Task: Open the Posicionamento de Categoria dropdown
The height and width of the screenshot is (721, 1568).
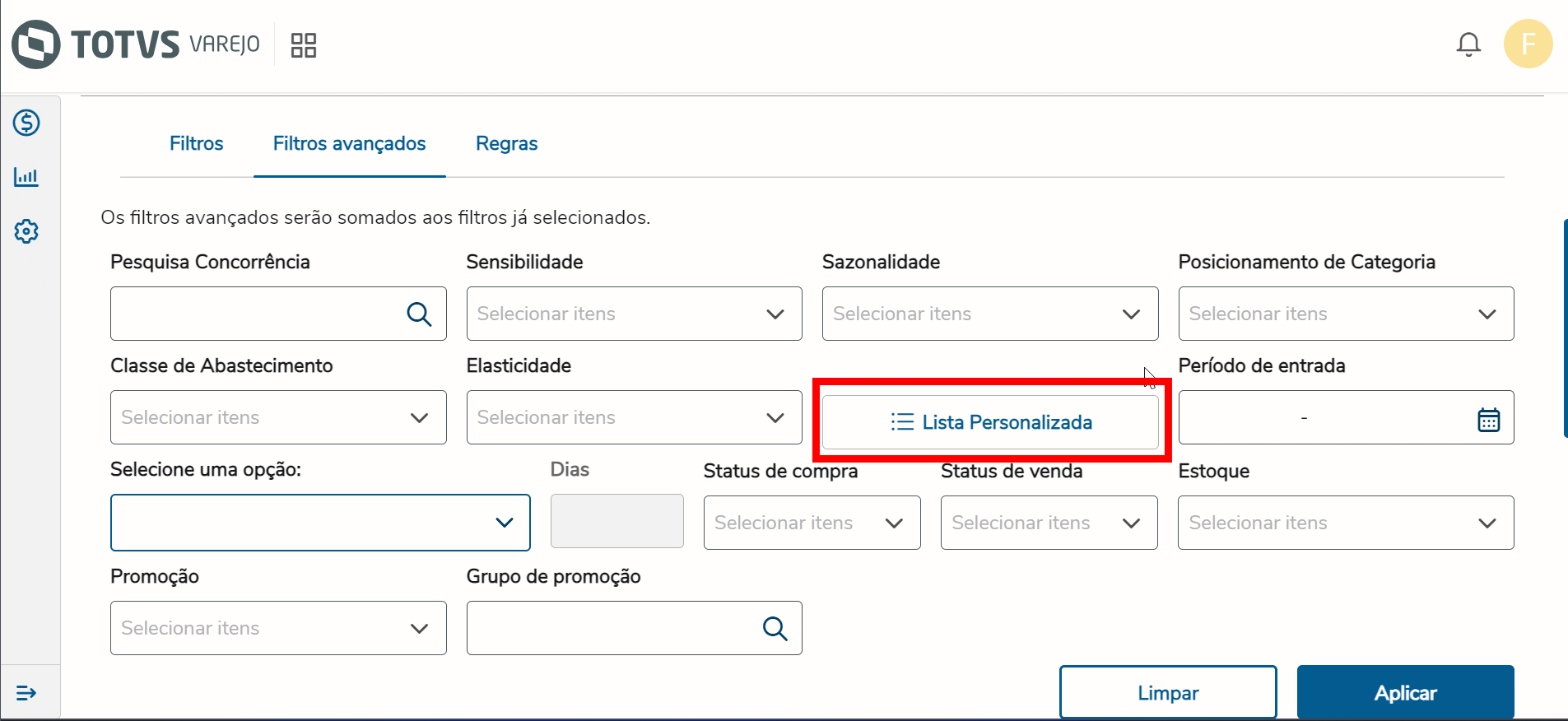Action: tap(1346, 314)
